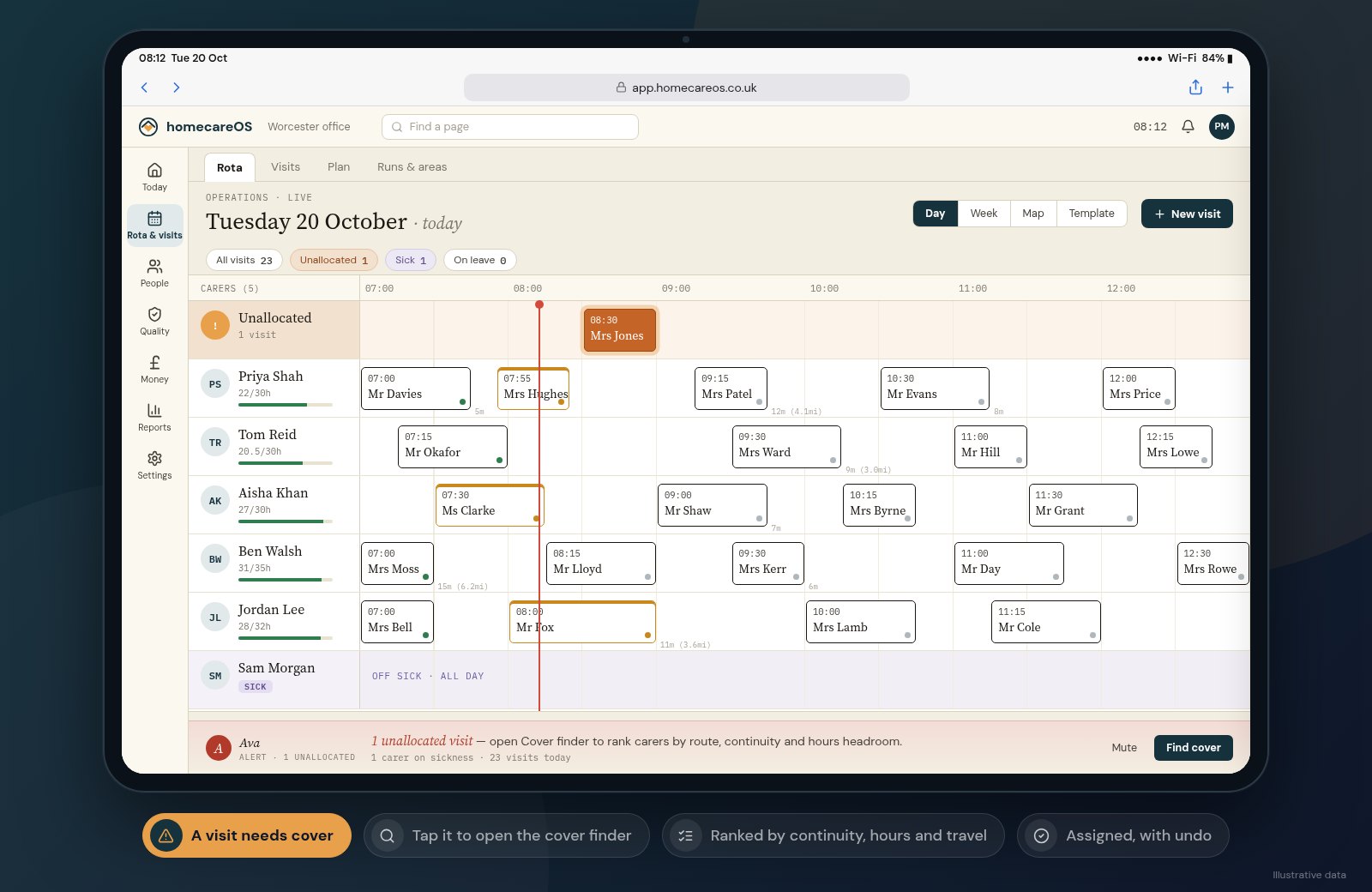
Task: Filter by On leave chip
Action: [480, 260]
